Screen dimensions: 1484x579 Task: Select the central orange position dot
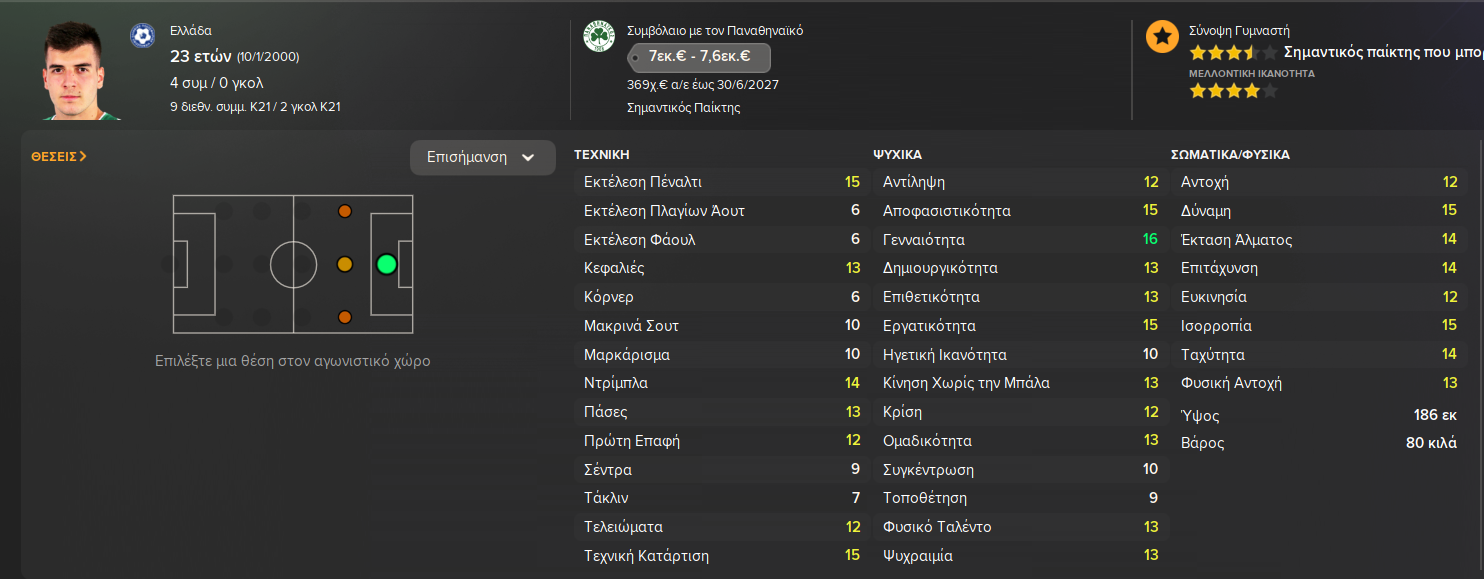[345, 265]
